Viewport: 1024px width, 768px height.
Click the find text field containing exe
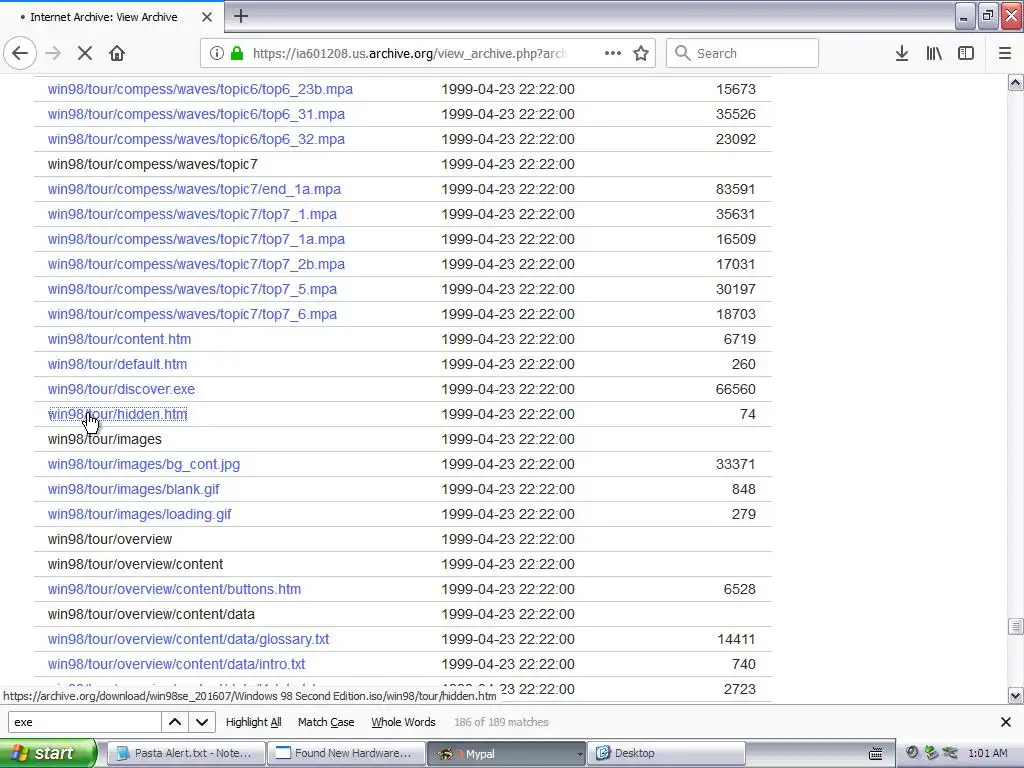tap(85, 722)
